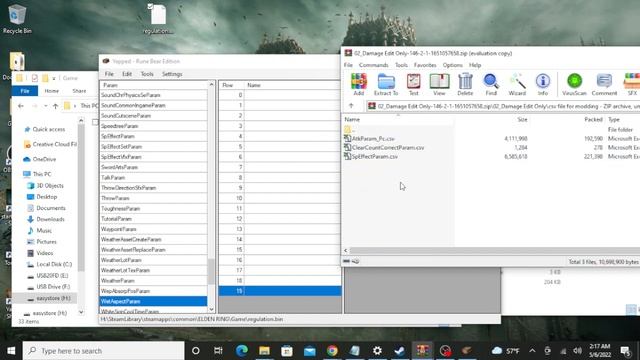Open Microsoft Store from taskbar
This screenshot has width=640, height=360.
point(287,351)
